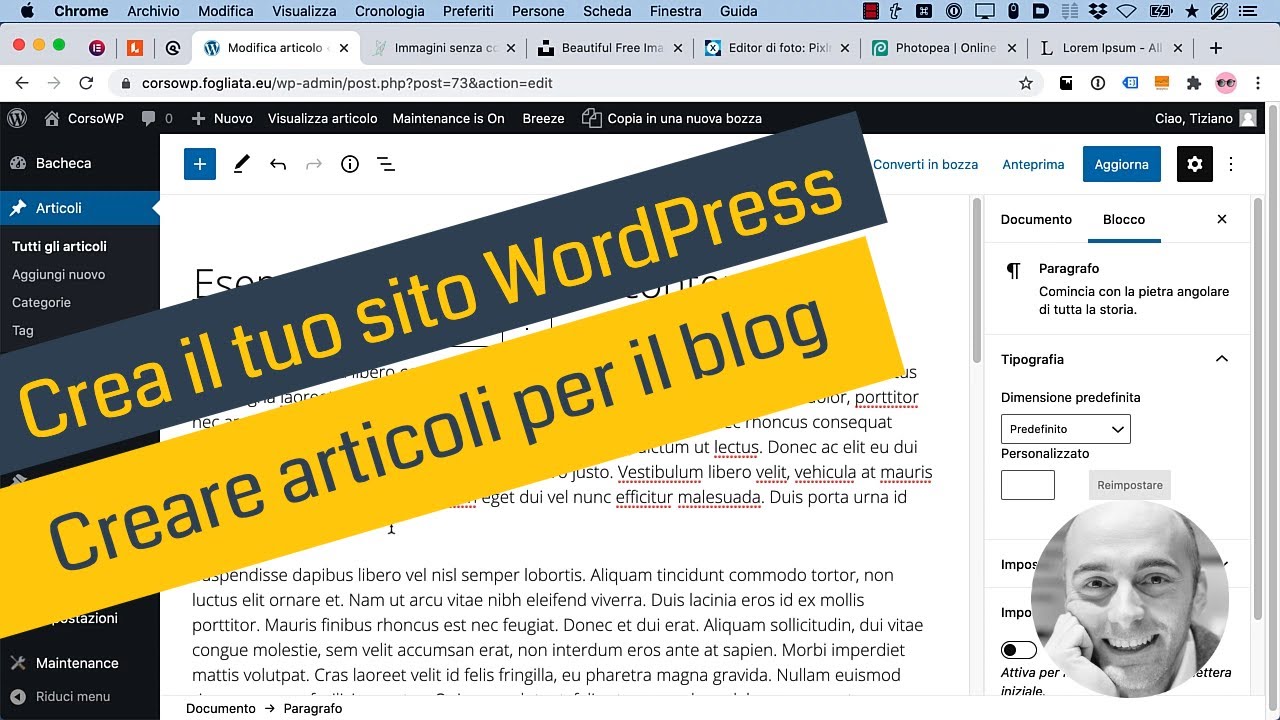
Task: Open Chrome three-dot menu
Action: 1258,83
